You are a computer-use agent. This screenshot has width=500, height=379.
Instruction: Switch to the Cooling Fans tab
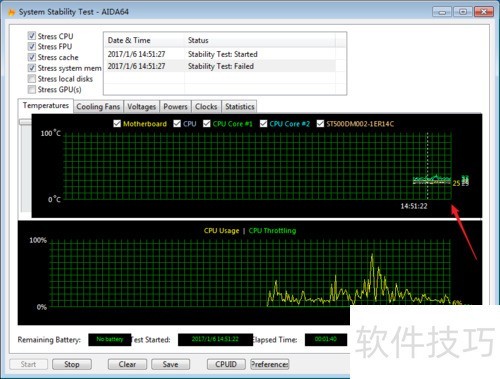point(98,107)
